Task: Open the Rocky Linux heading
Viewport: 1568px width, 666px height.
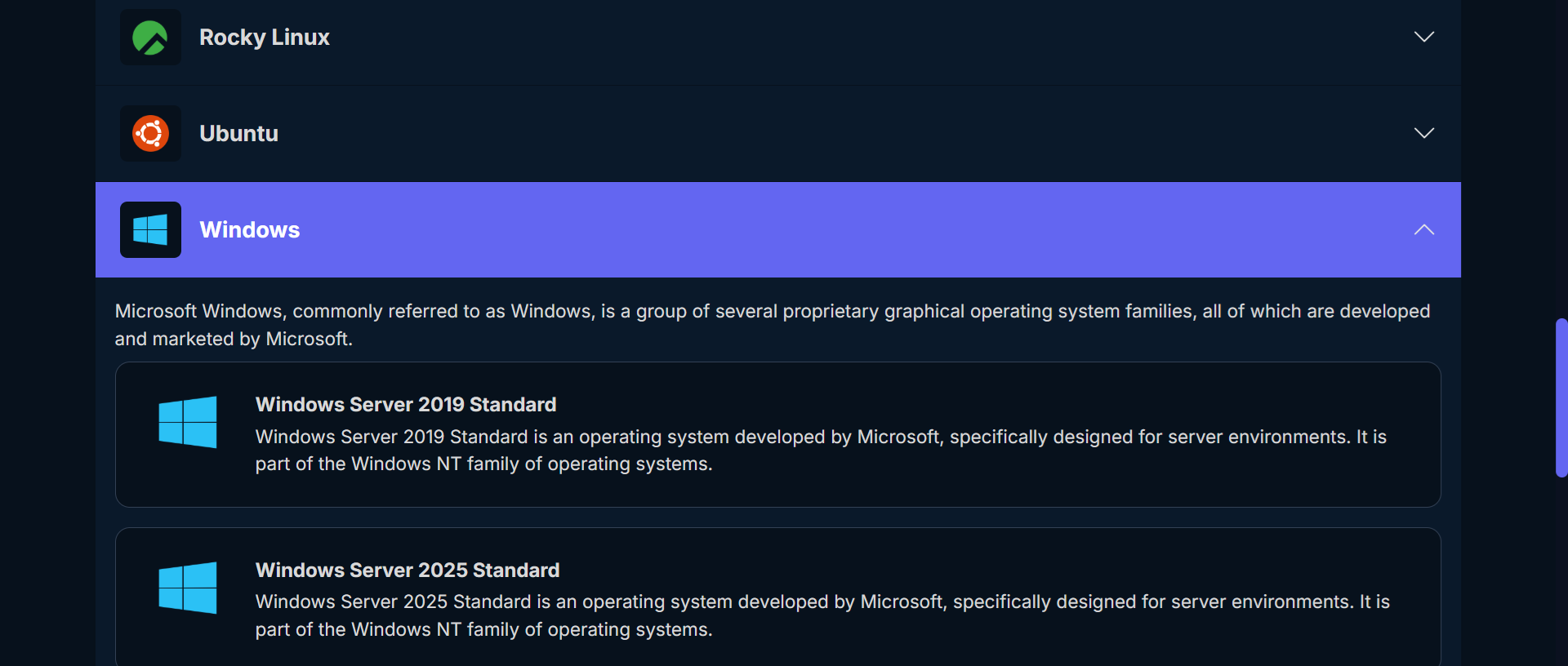Action: (264, 38)
